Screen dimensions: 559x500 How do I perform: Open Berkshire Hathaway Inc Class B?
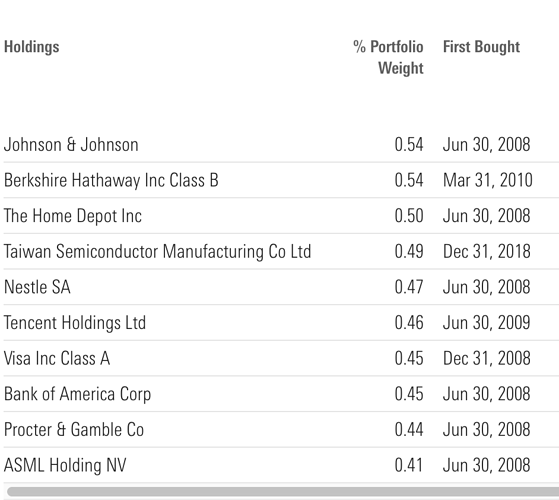pos(111,180)
